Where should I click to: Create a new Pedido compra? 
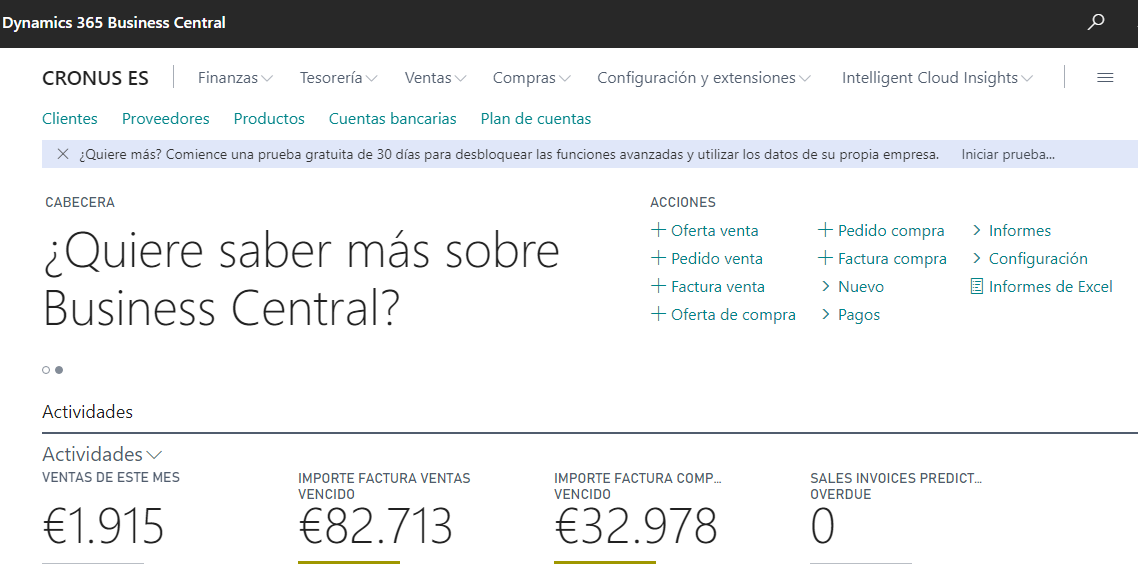point(881,230)
